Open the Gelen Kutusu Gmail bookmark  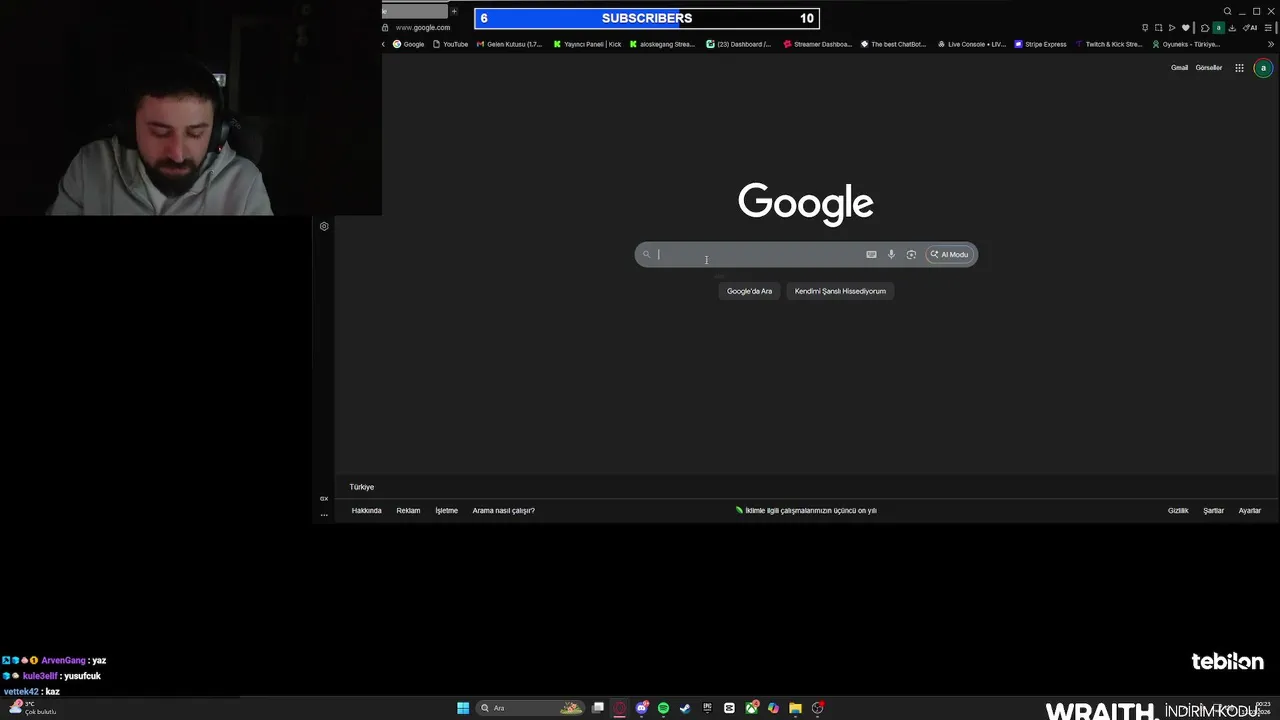point(509,44)
